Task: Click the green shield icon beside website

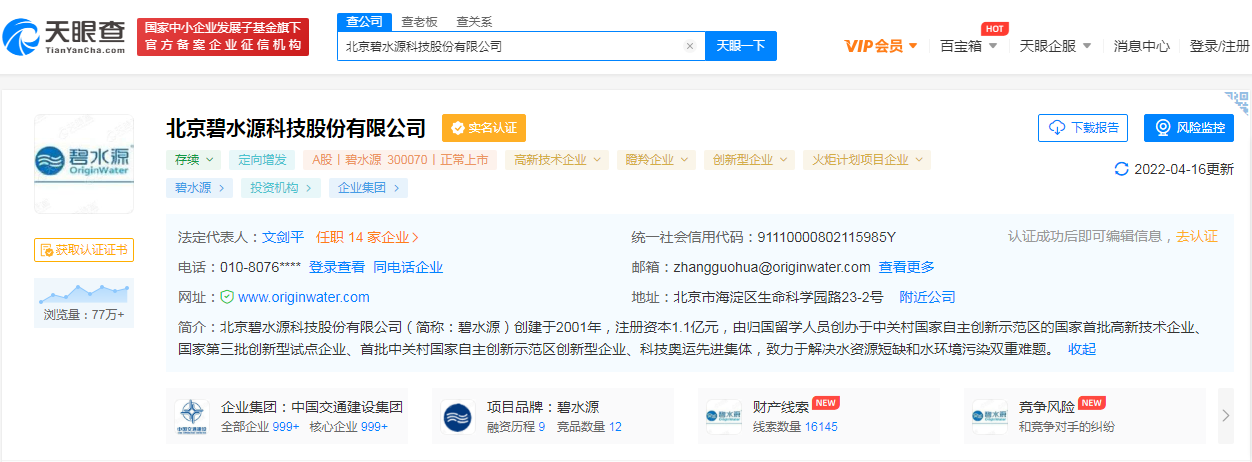Action: pyautogui.click(x=227, y=297)
